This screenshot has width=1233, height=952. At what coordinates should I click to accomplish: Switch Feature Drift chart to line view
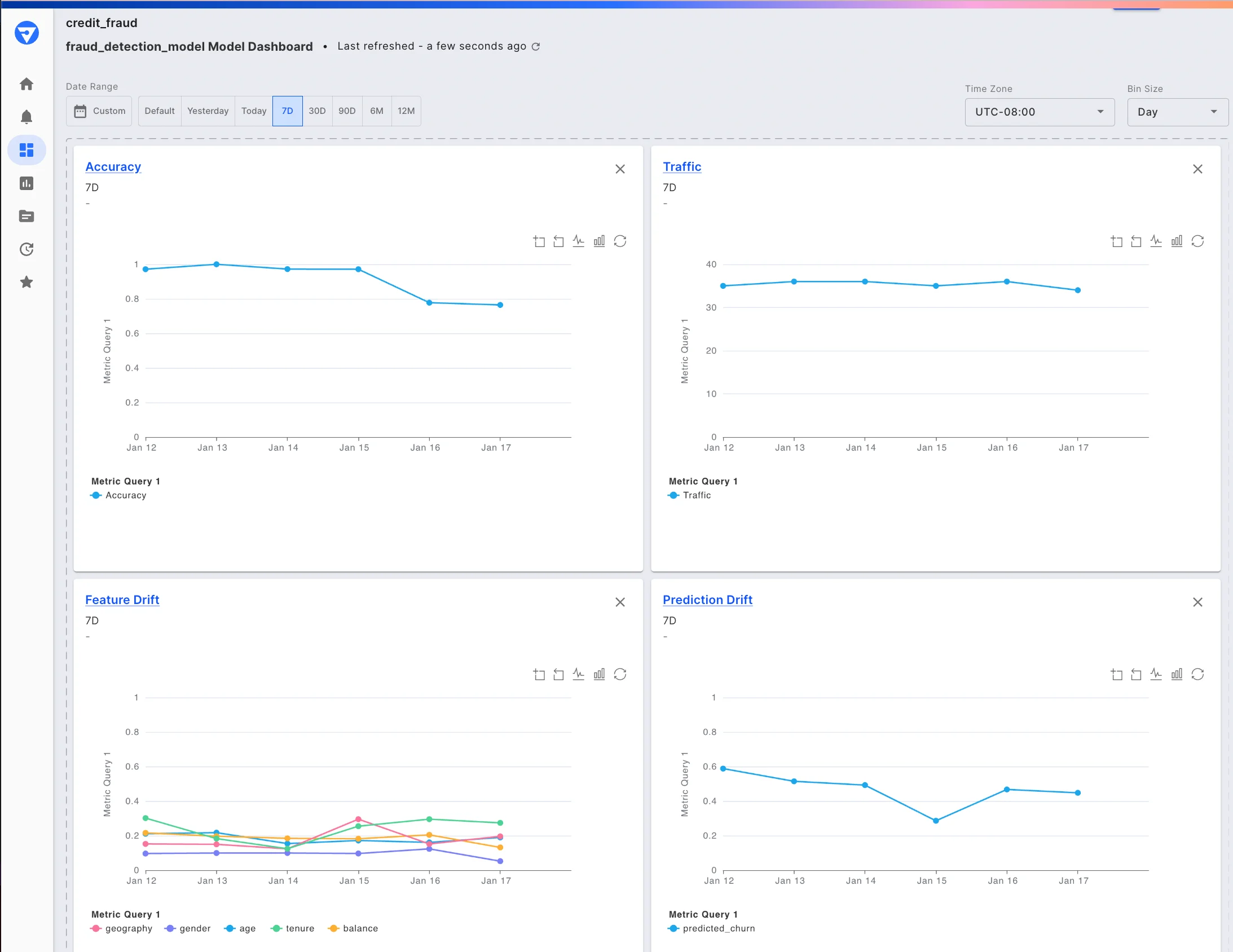[579, 674]
